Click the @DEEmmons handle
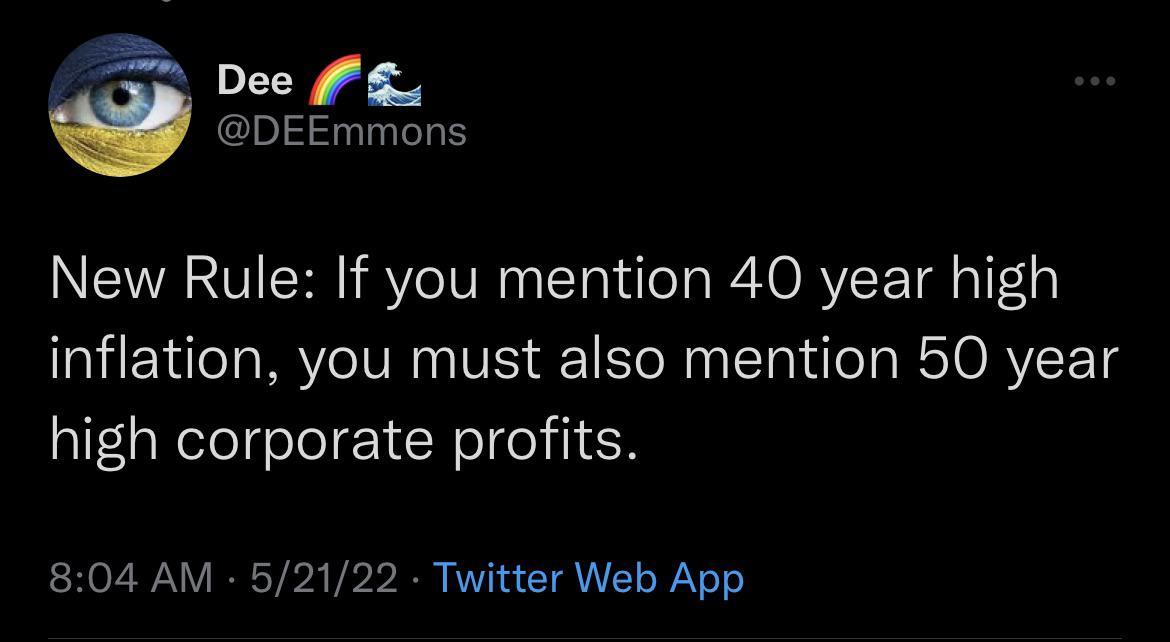This screenshot has height=642, width=1170. point(341,130)
